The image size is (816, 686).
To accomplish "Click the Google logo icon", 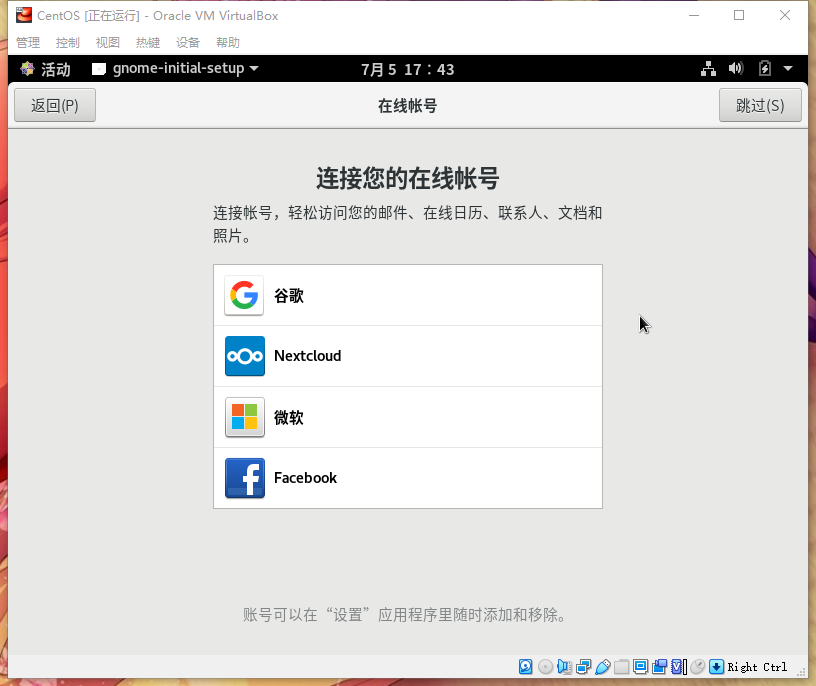I will click(x=244, y=295).
